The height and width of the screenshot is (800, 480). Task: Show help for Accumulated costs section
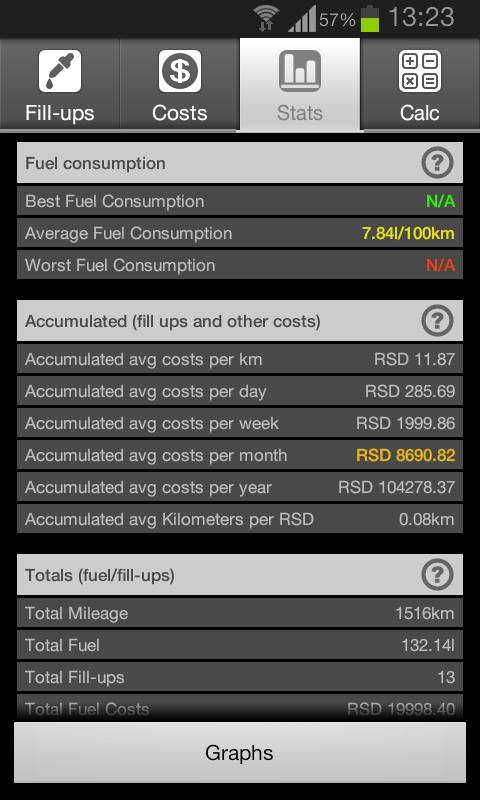(x=438, y=321)
